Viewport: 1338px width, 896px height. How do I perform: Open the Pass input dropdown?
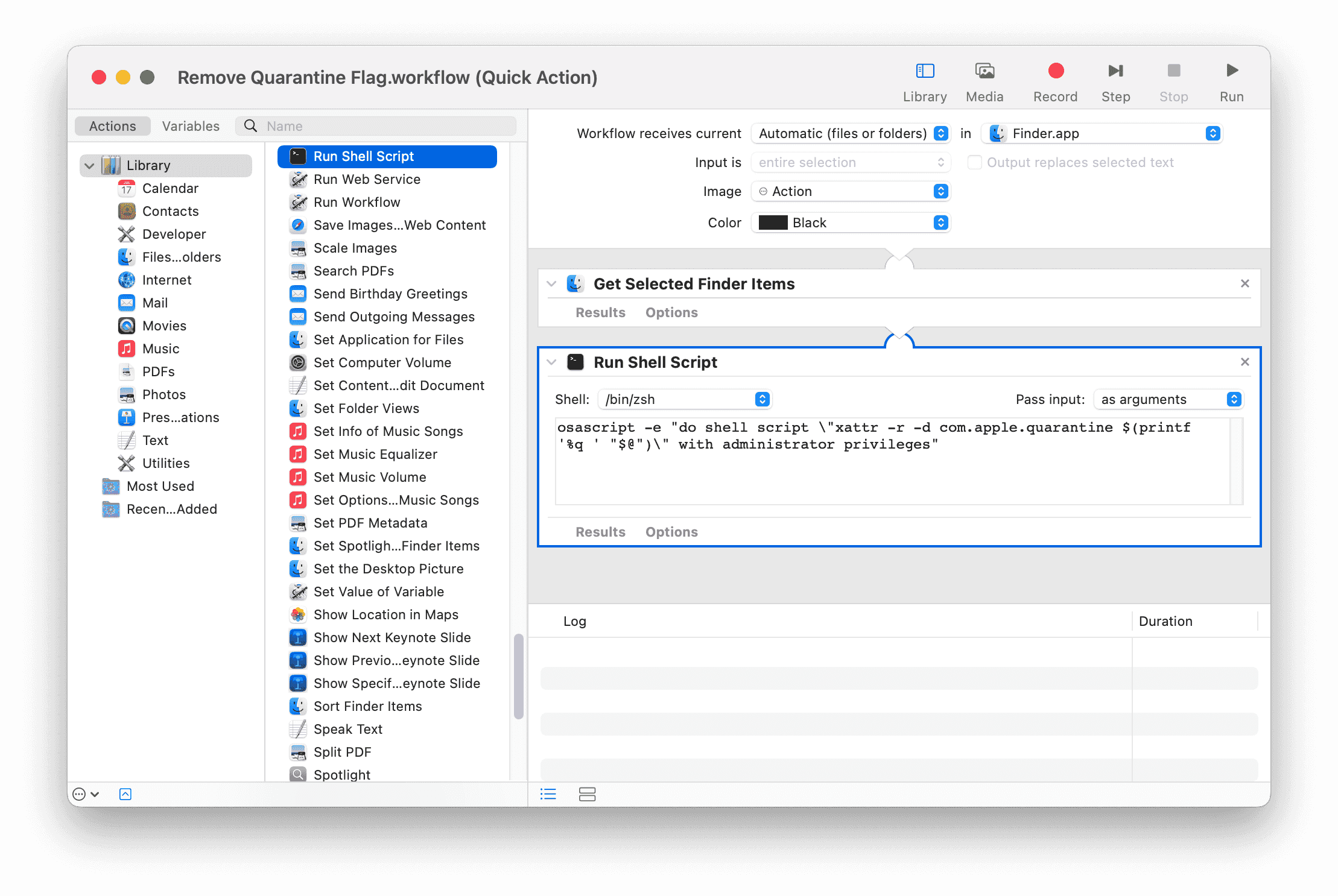click(1168, 399)
